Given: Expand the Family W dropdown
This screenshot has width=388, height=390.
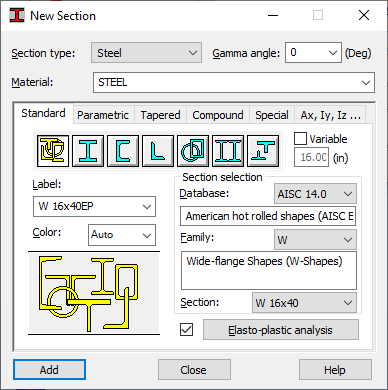Looking at the screenshot, I should tap(315, 239).
